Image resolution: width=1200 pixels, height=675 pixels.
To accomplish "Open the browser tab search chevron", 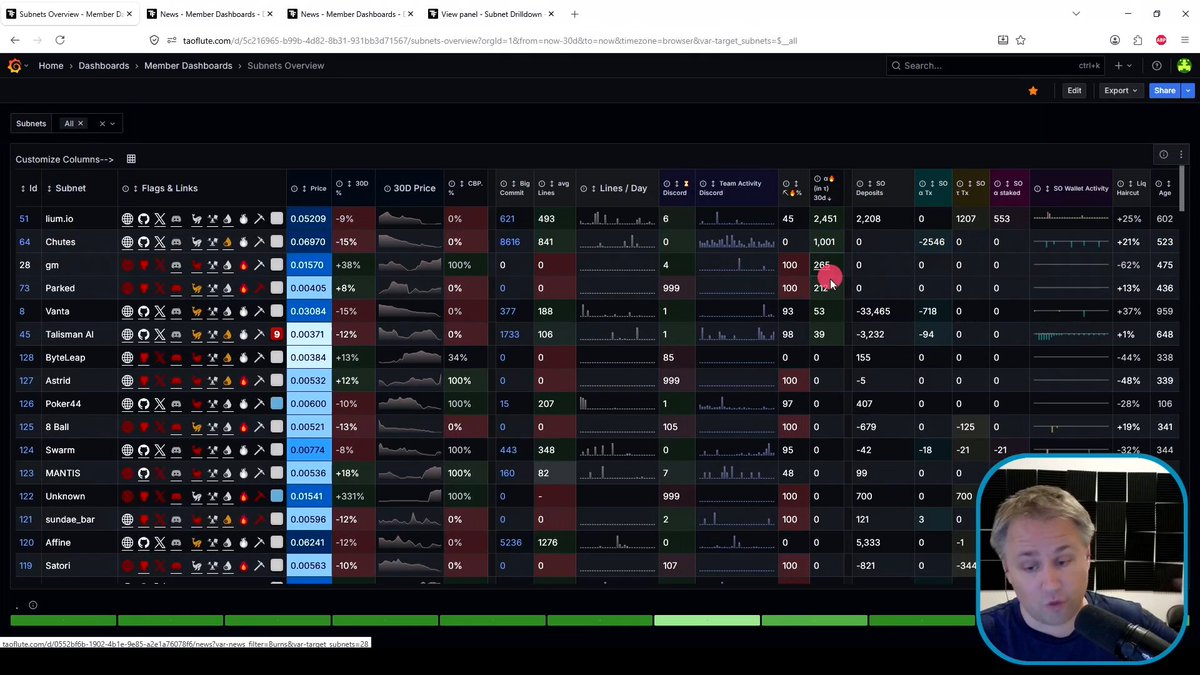I will pos(1076,14).
